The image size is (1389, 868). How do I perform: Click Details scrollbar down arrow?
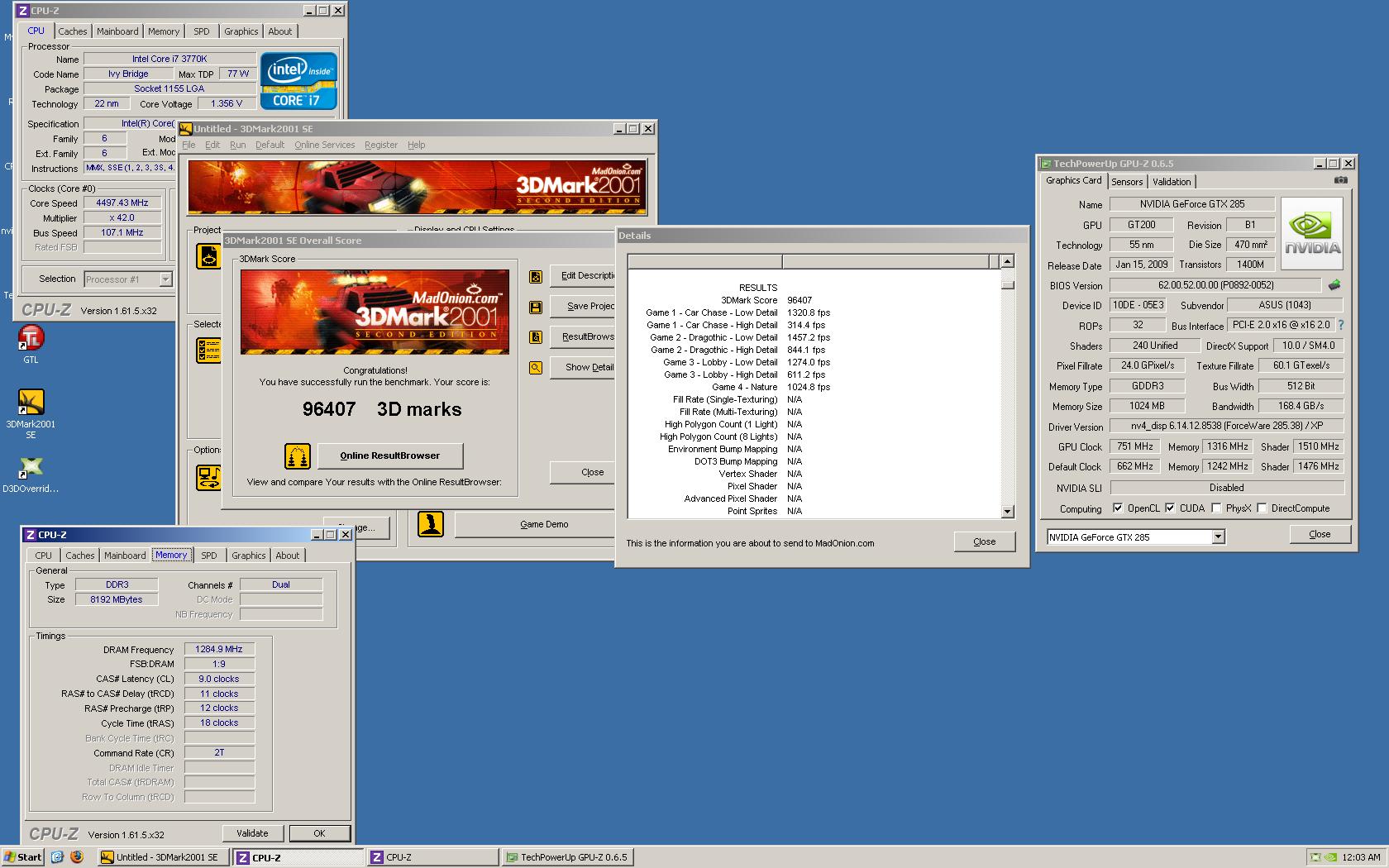1007,512
